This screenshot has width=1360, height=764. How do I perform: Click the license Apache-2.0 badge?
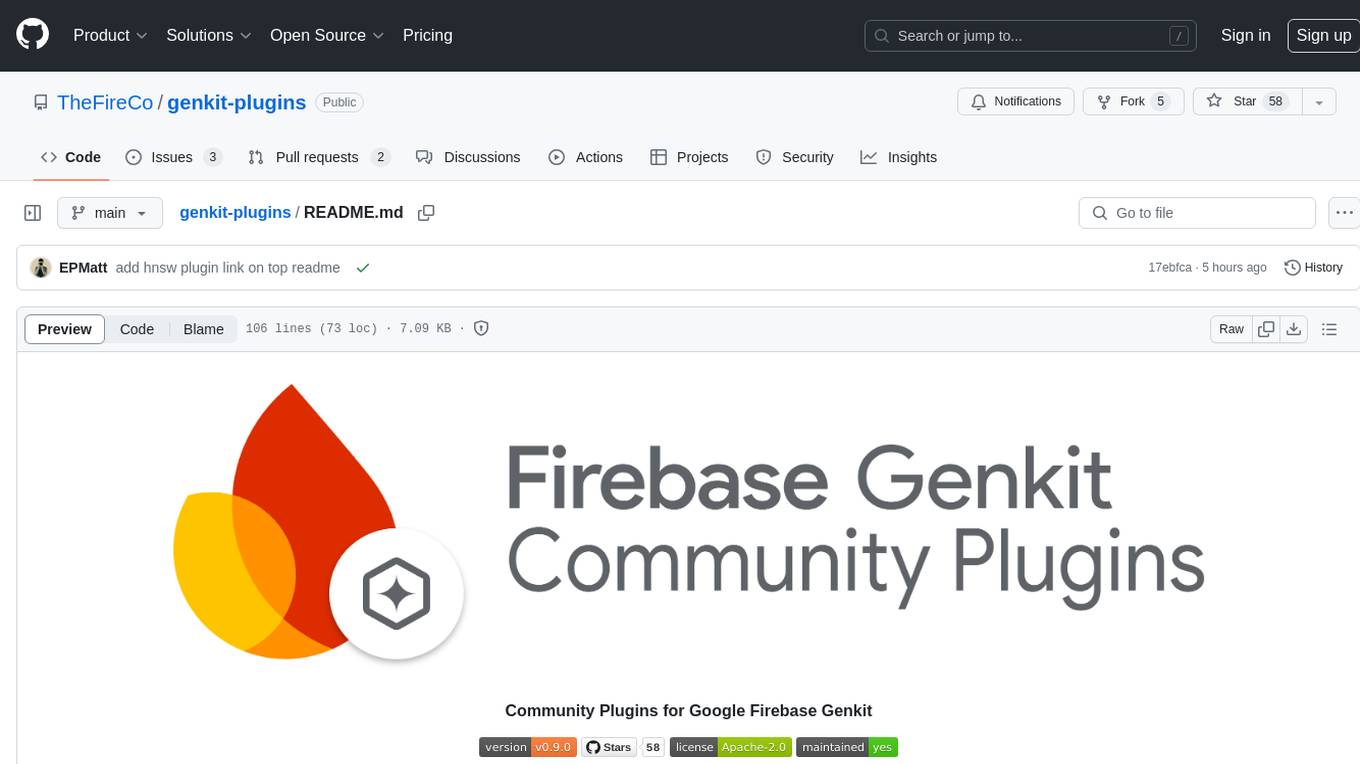click(x=731, y=747)
